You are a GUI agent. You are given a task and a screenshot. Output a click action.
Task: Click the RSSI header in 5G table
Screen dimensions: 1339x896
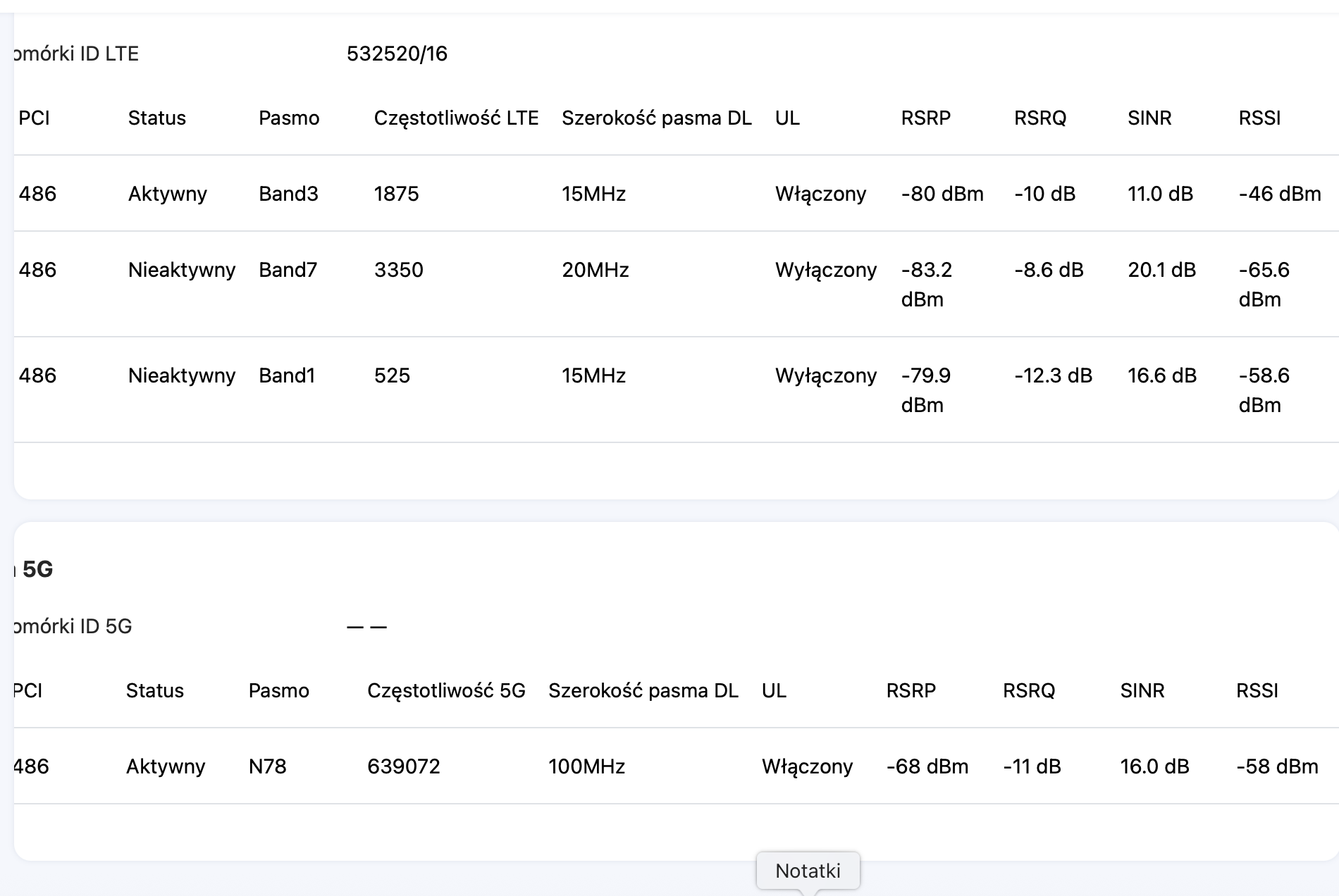click(x=1257, y=690)
